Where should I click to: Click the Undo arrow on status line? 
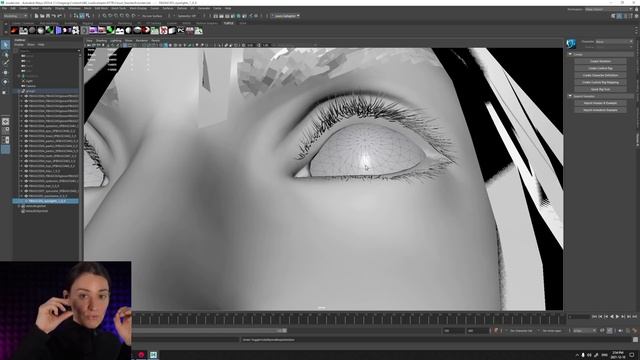pos(54,16)
